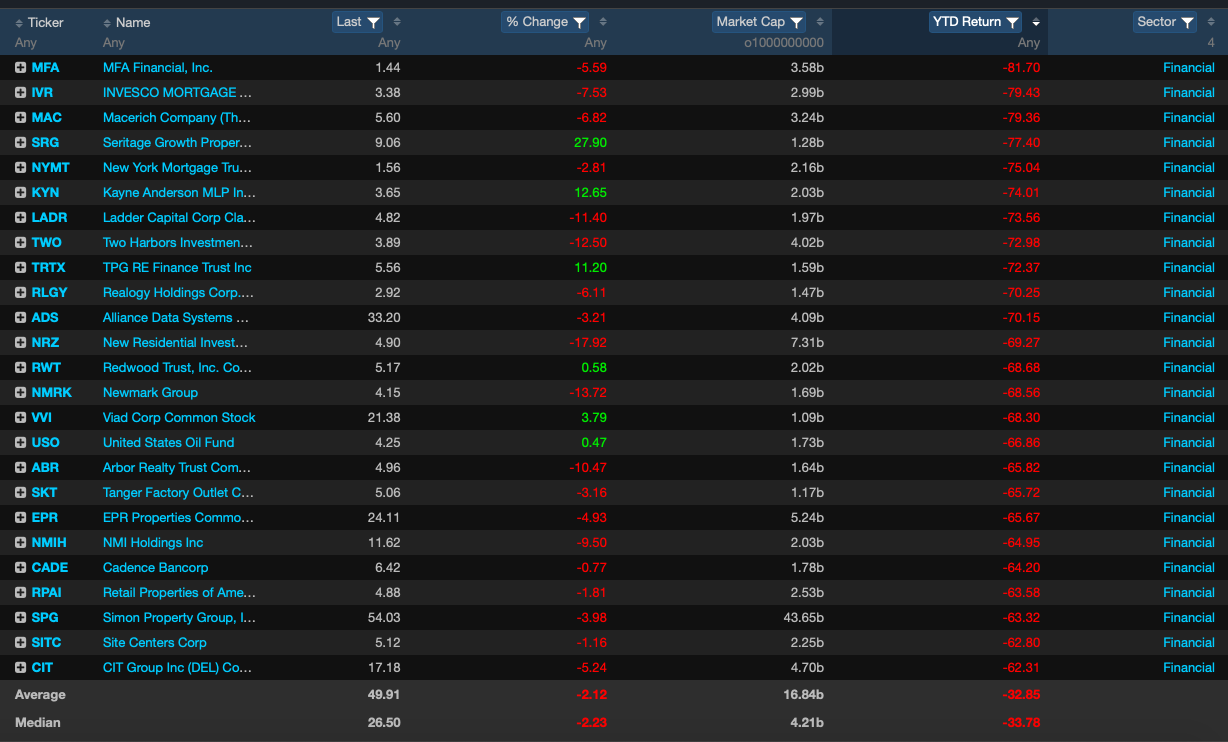1228x742 pixels.
Task: Click the NMRK ticker symbol
Action: (52, 392)
